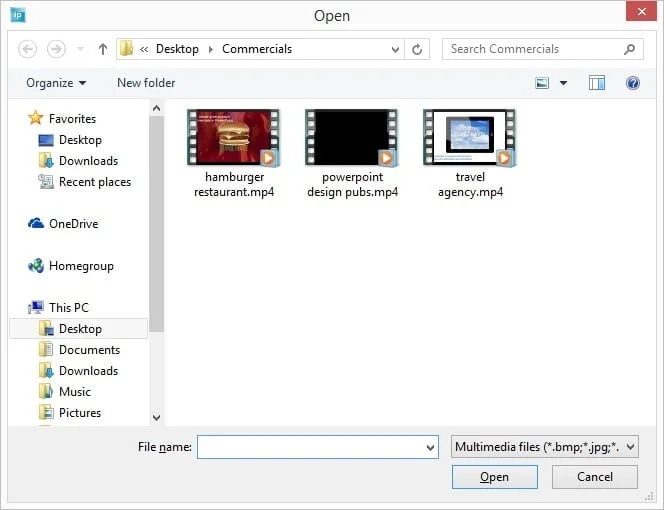664x510 pixels.
Task: Go up one folder level
Action: click(102, 49)
